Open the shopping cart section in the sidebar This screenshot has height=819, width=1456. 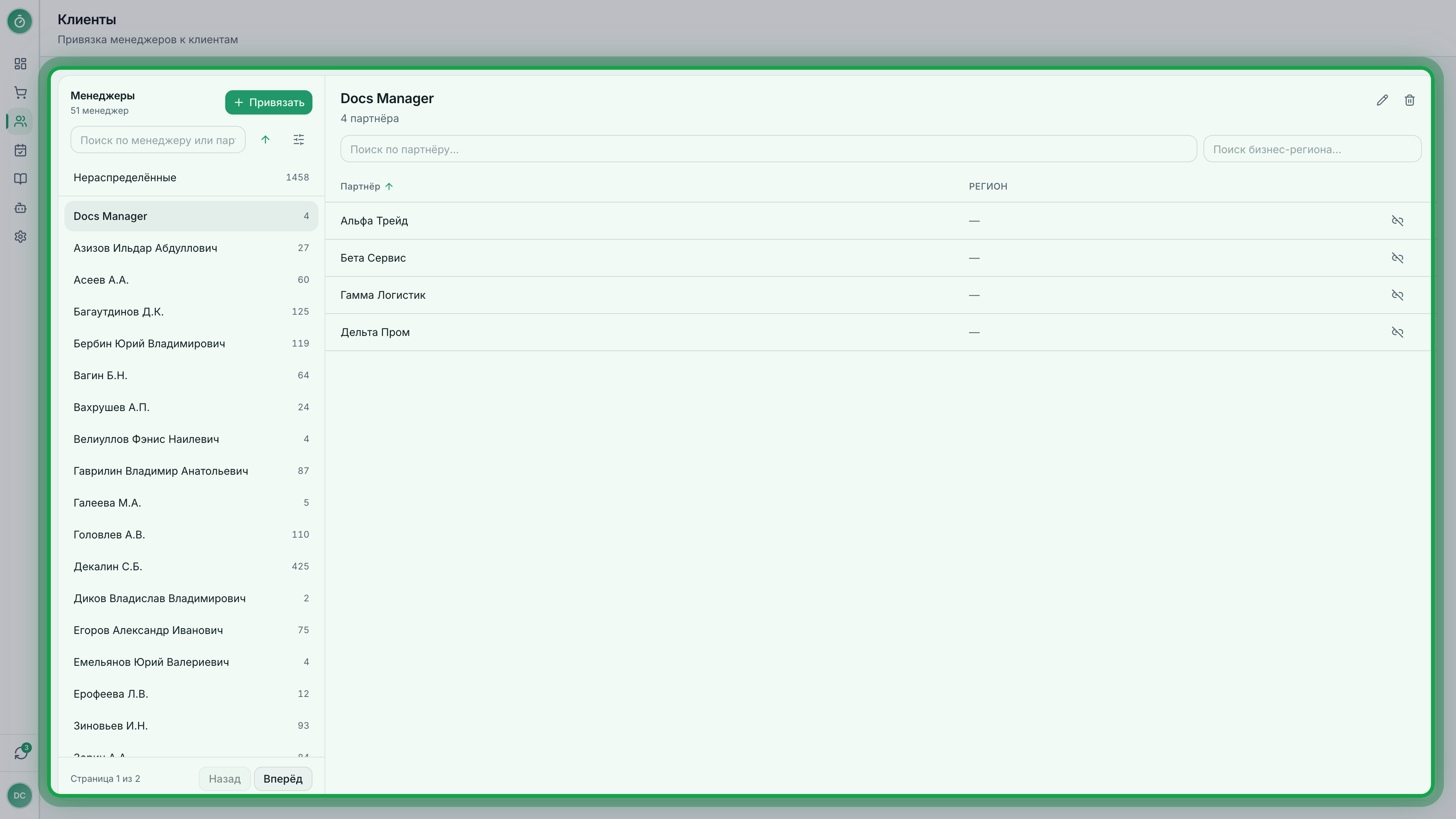20,93
